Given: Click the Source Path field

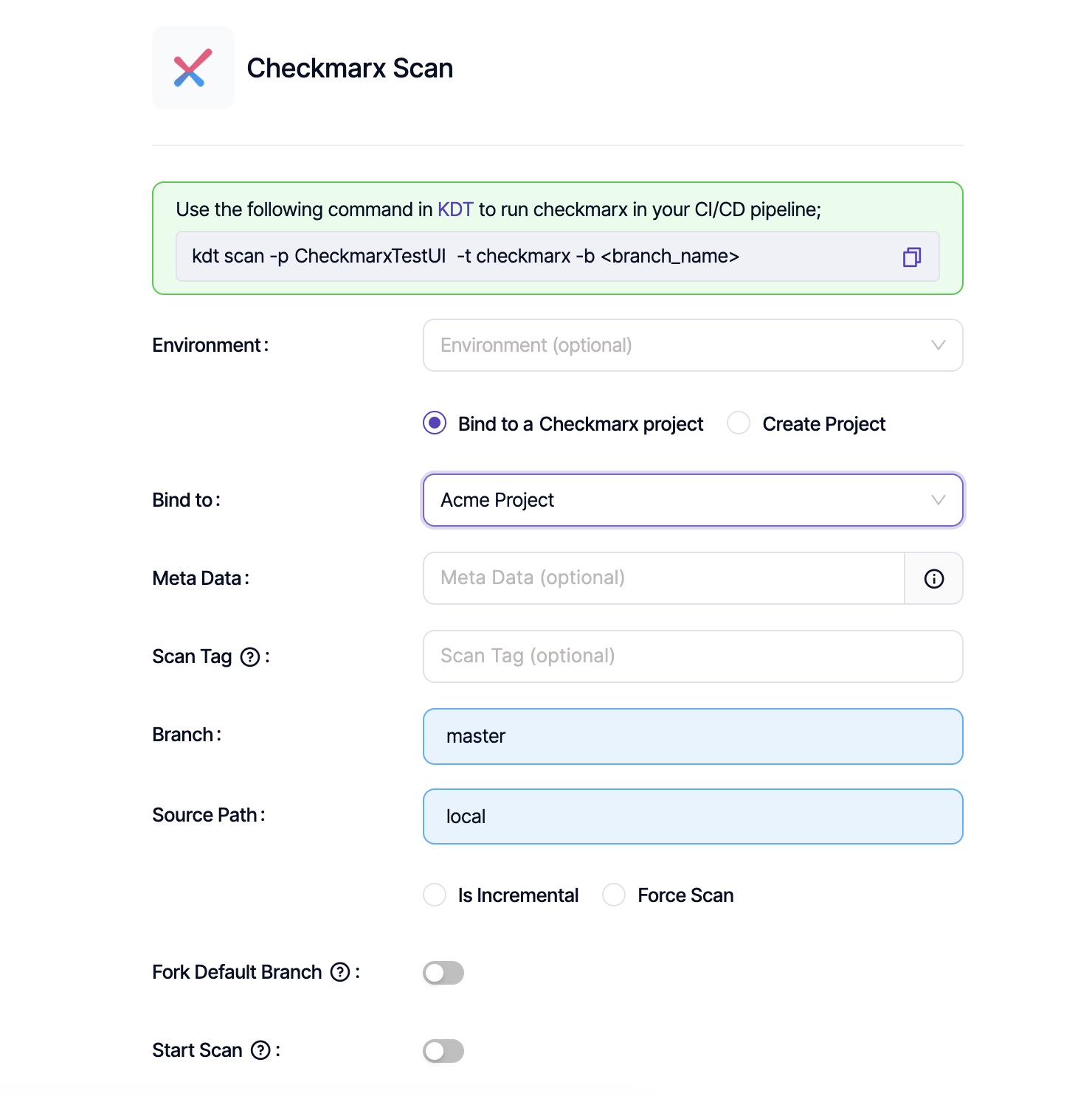Looking at the screenshot, I should 692,816.
